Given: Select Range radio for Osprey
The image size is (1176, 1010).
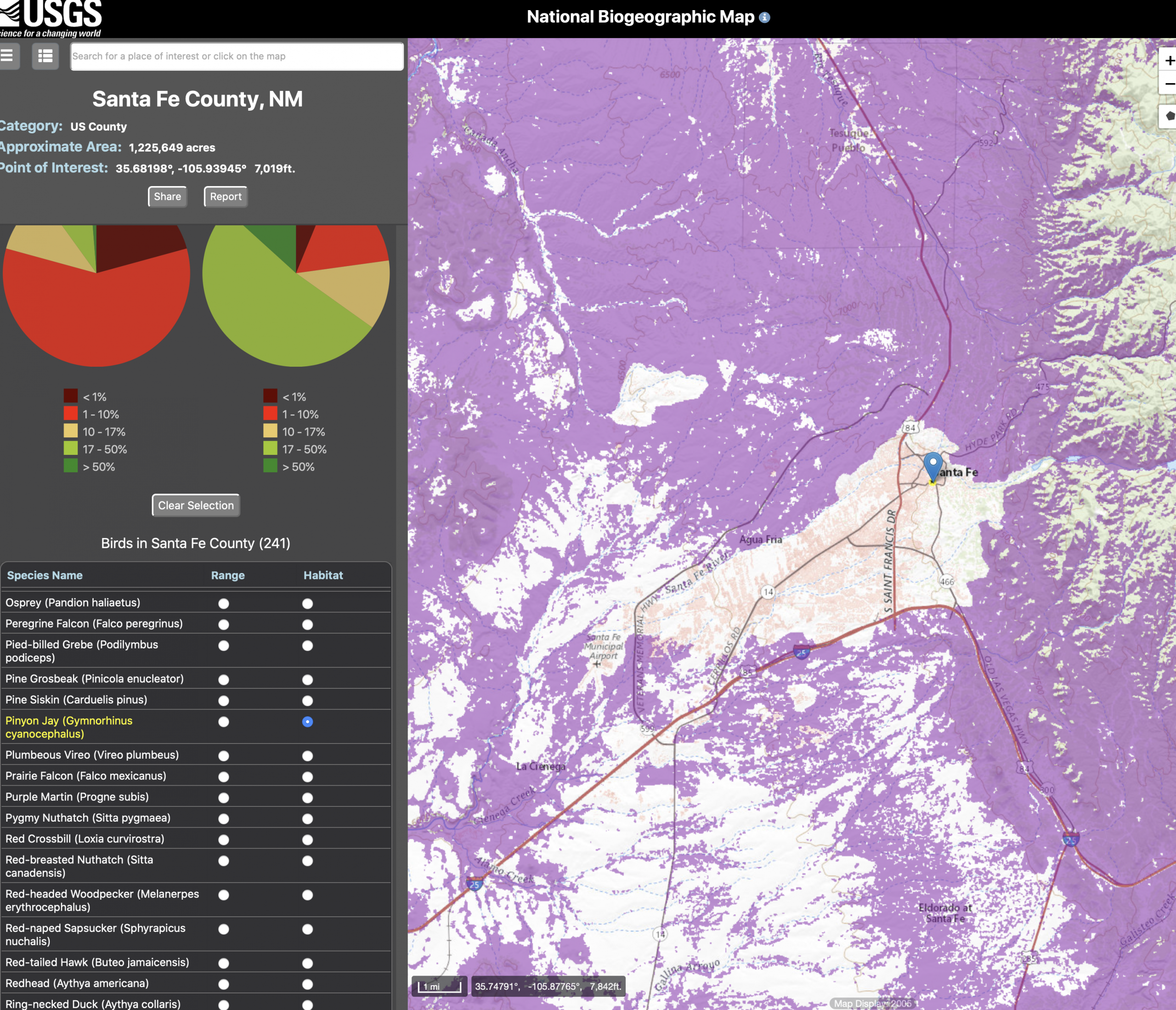Looking at the screenshot, I should 224,603.
